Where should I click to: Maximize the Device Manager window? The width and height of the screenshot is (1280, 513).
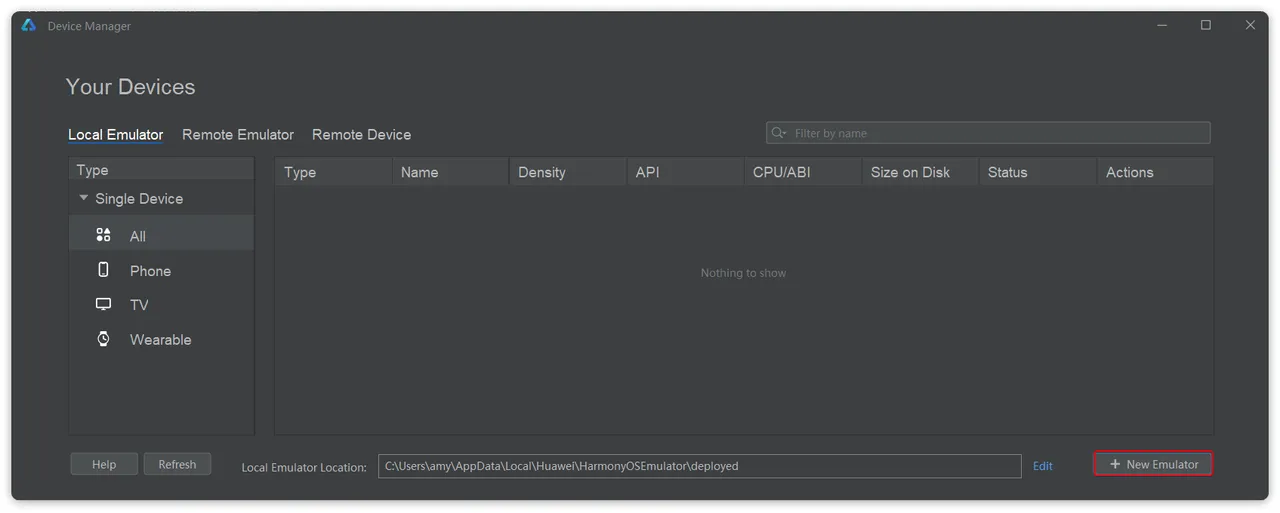click(x=1206, y=25)
